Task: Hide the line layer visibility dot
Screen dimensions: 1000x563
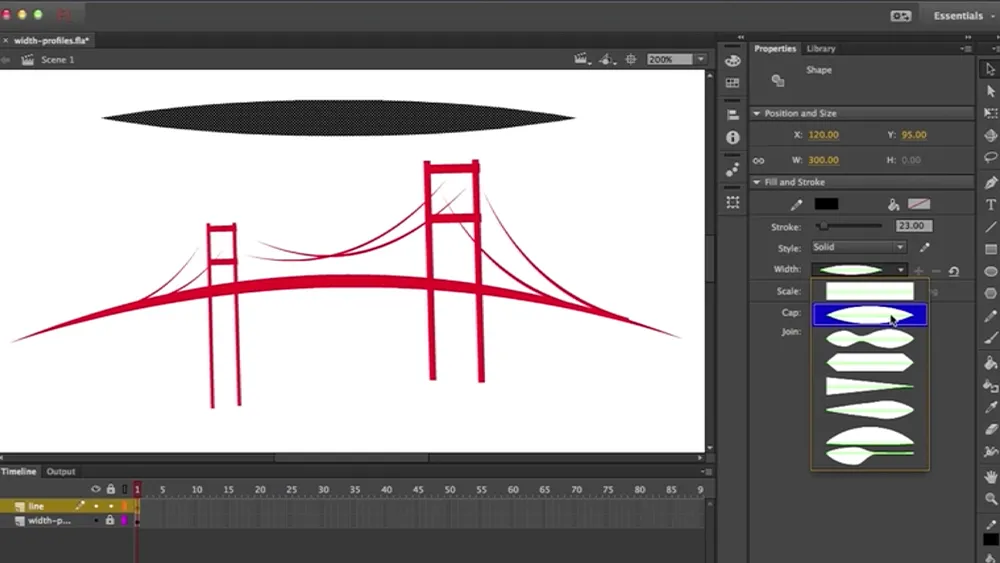Action: coord(96,506)
